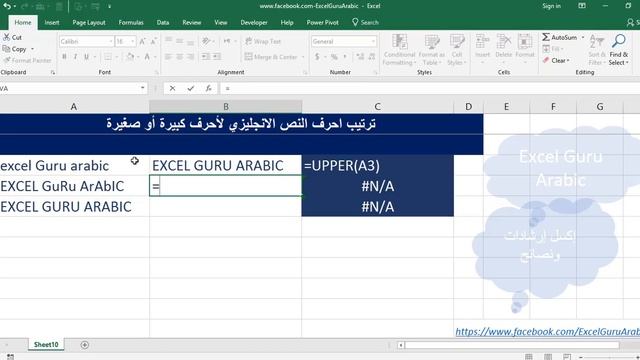
Task: Open Format as Table gallery
Action: tap(431, 50)
